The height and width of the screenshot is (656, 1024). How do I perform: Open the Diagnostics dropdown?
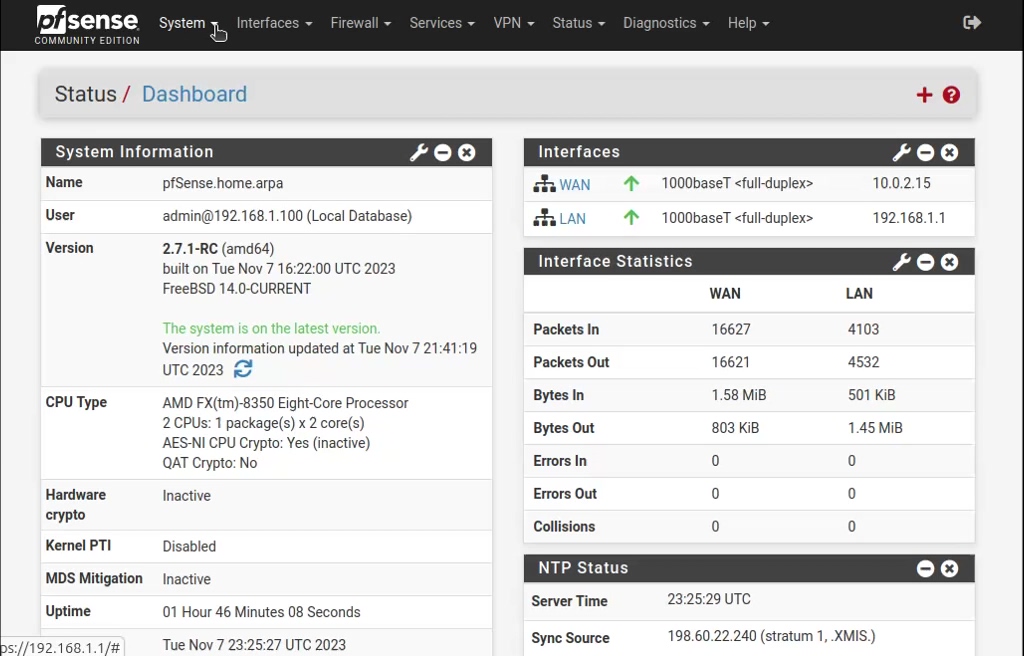(x=659, y=22)
